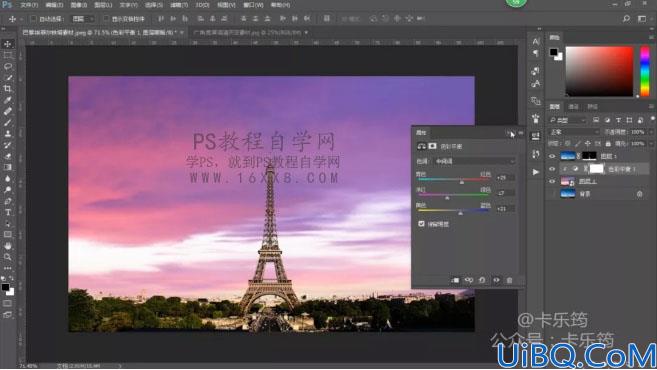The height and width of the screenshot is (370, 657).
Task: Toggle Preserve Luminosity checkbox
Action: 422,224
